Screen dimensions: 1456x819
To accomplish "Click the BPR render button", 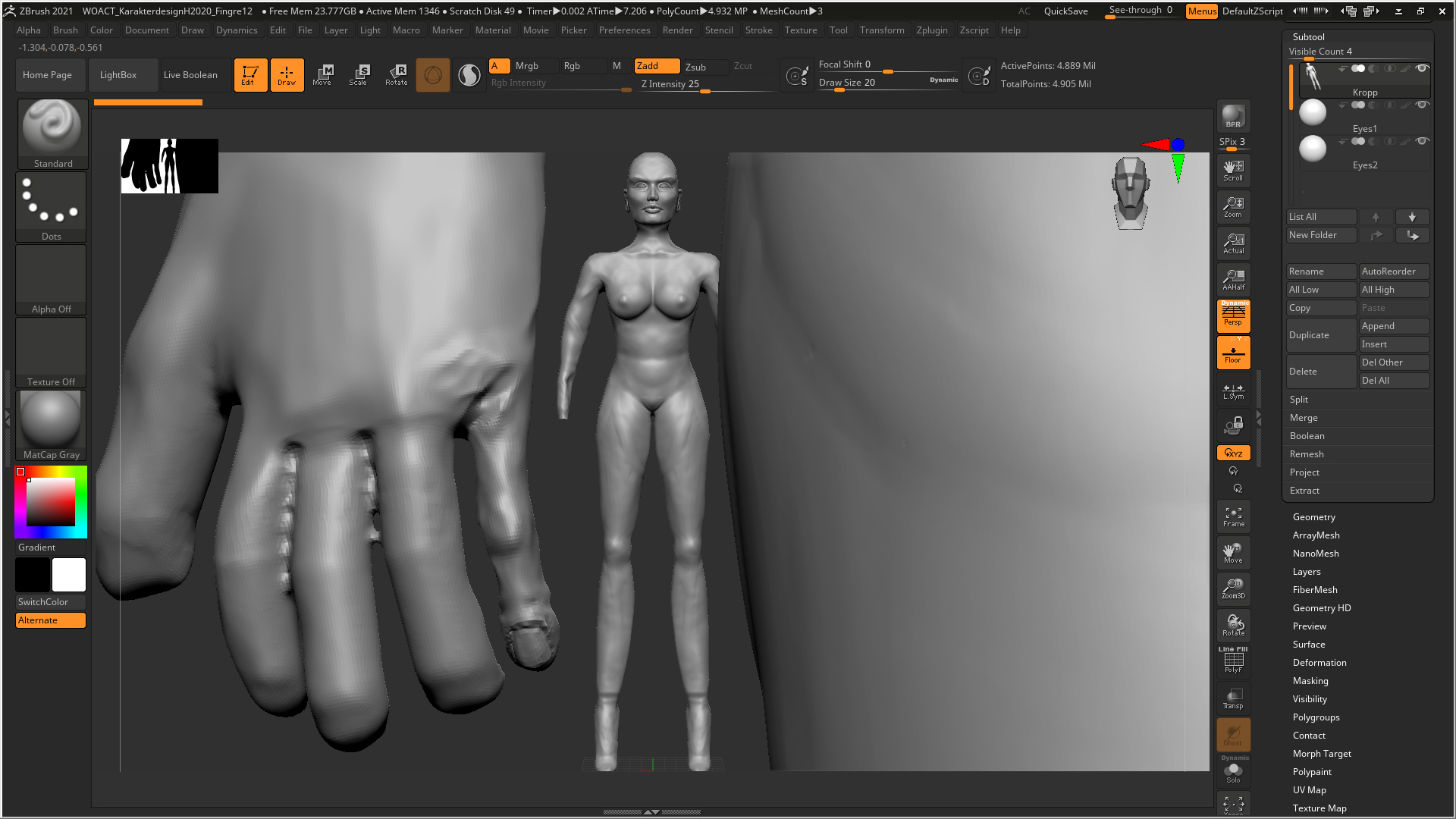I will click(1233, 116).
